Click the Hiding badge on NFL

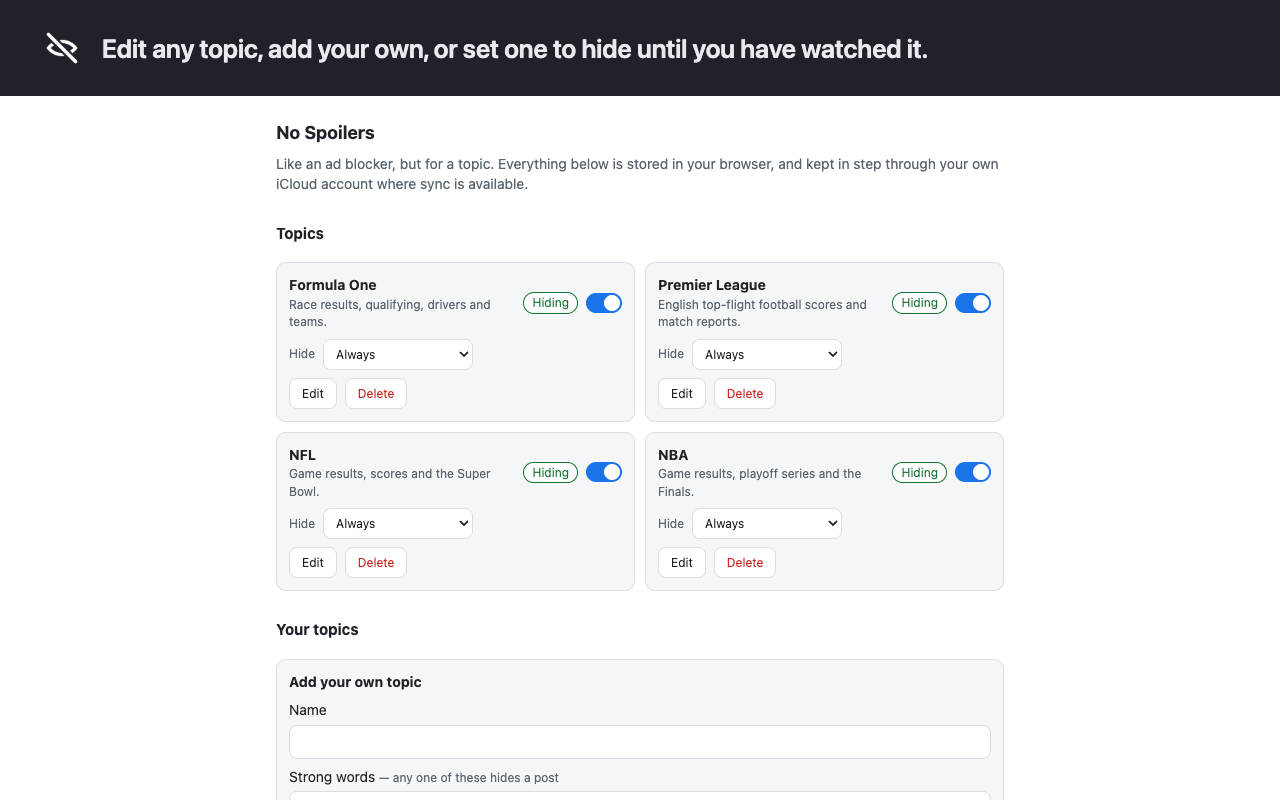coord(550,472)
